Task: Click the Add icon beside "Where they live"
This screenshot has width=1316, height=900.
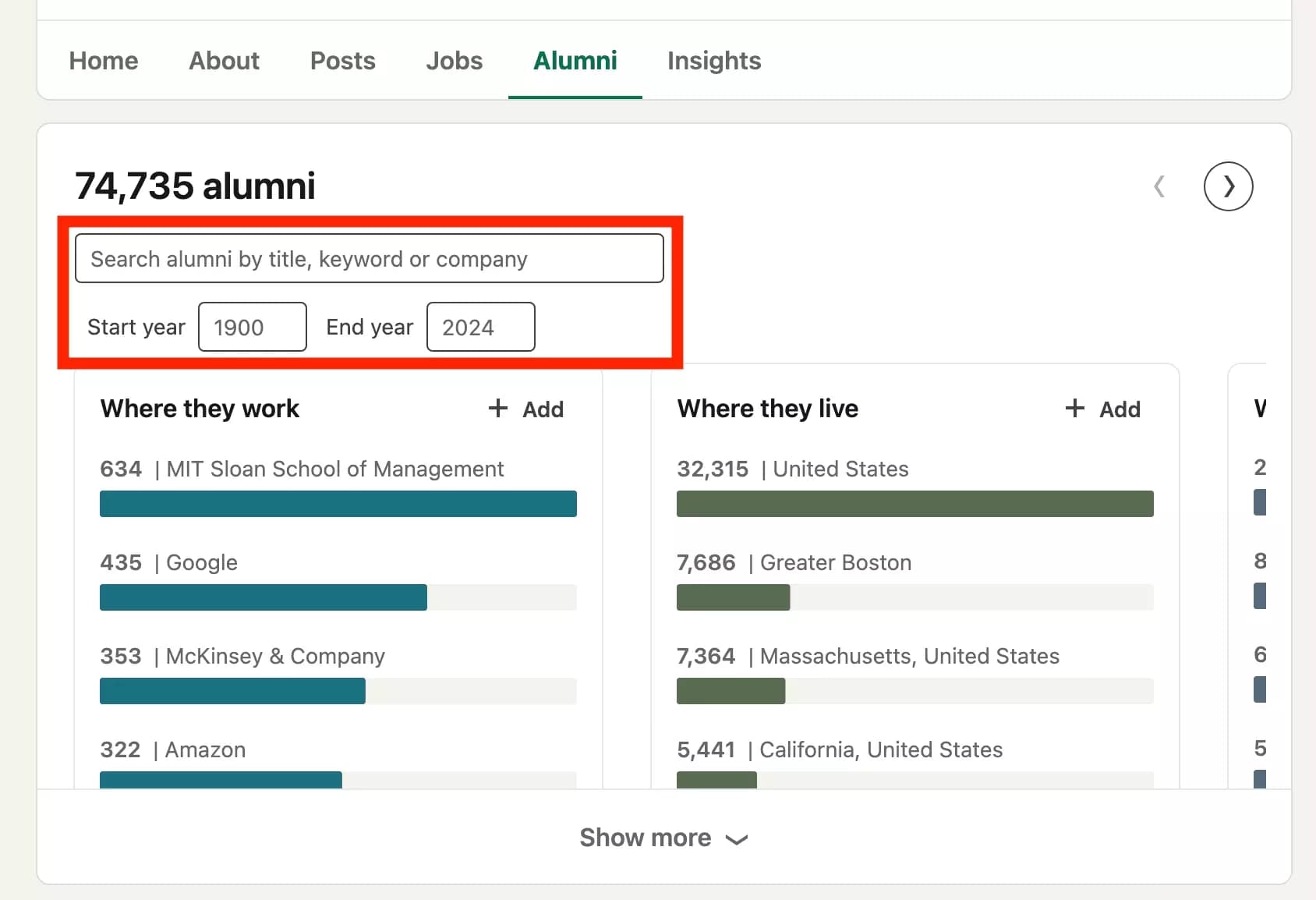Action: click(x=1102, y=409)
